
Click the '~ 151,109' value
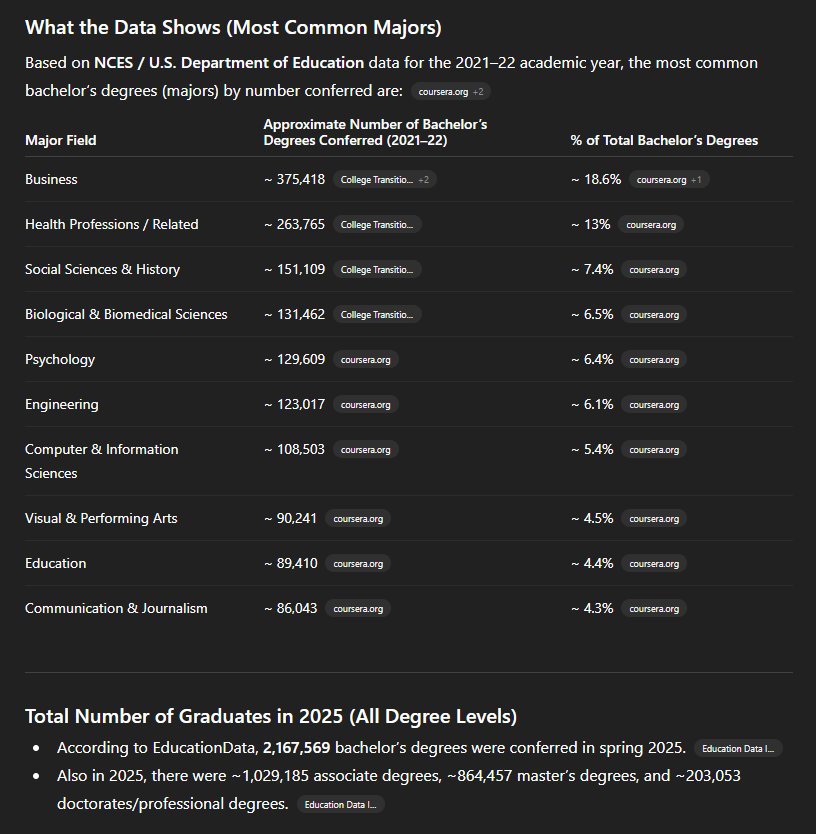click(294, 269)
